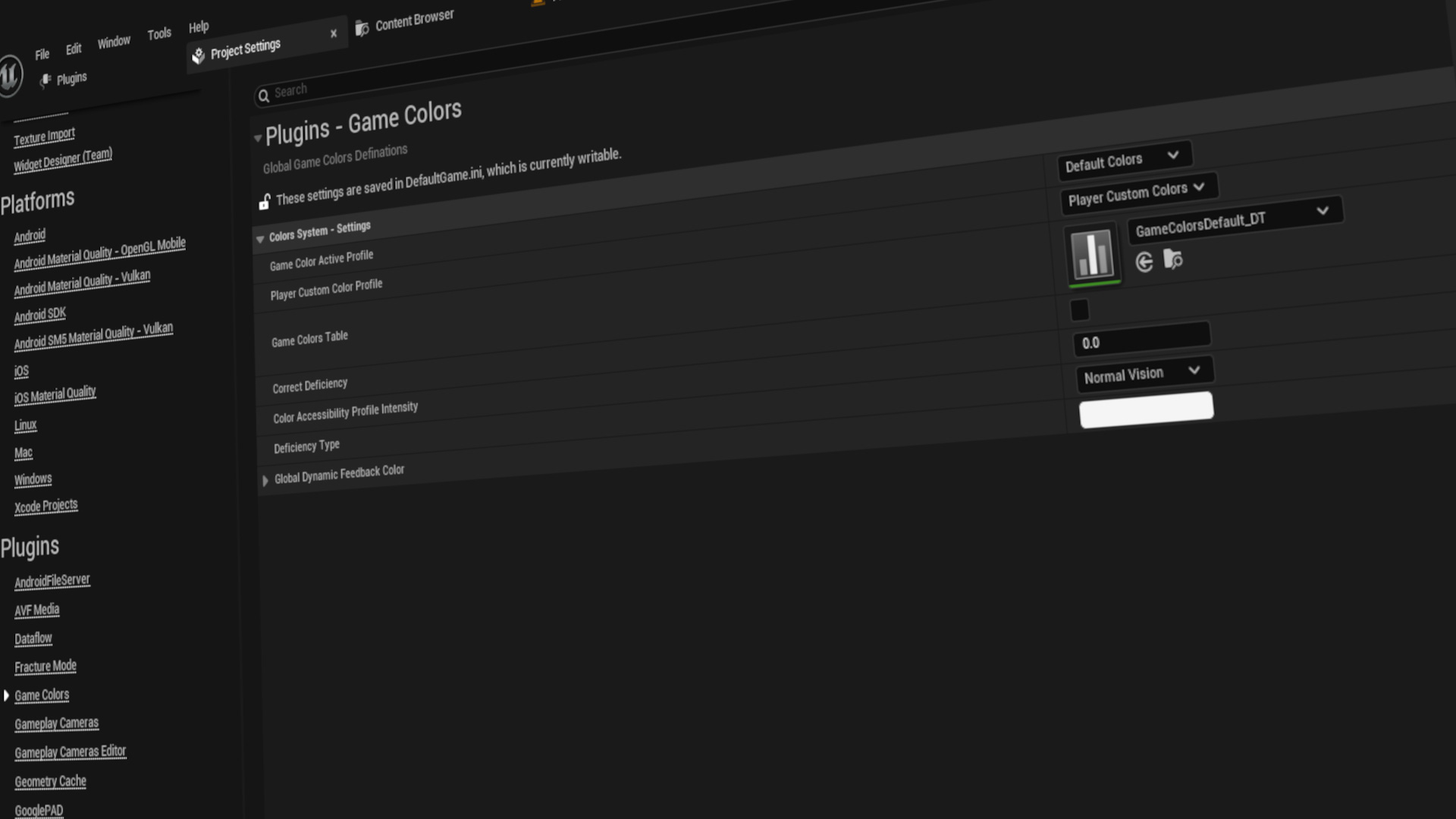Screen dimensions: 1456x819
Task: Click the magnifier in the settings search bar
Action: tap(264, 96)
